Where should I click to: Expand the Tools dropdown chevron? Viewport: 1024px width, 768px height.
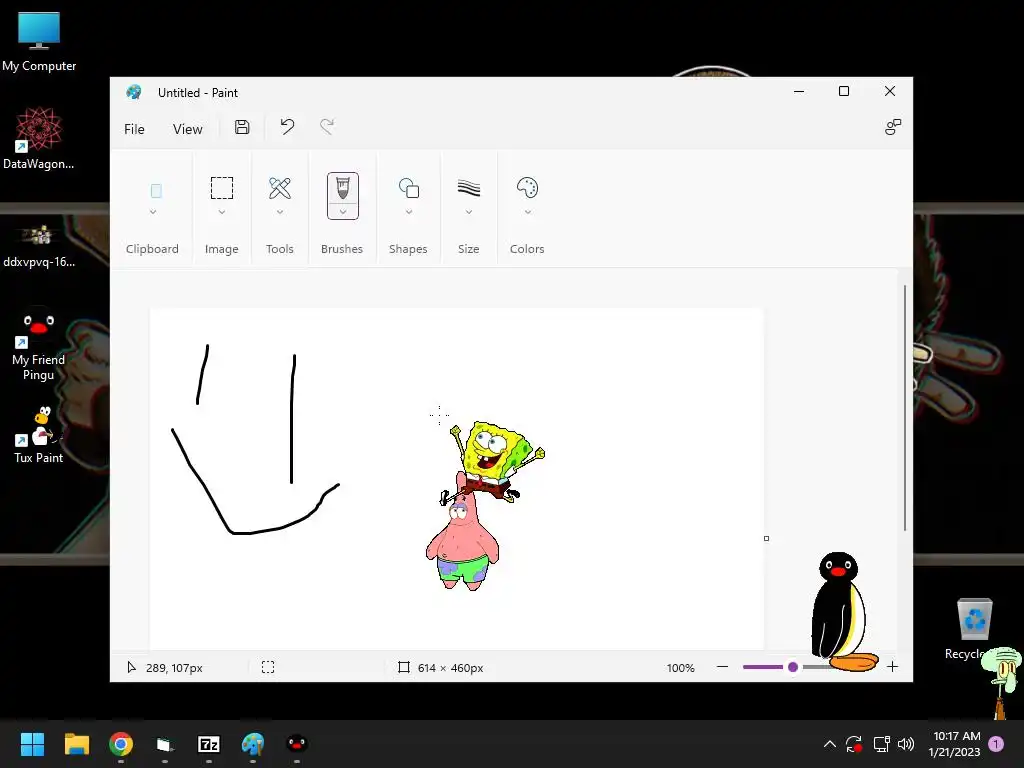[x=280, y=212]
